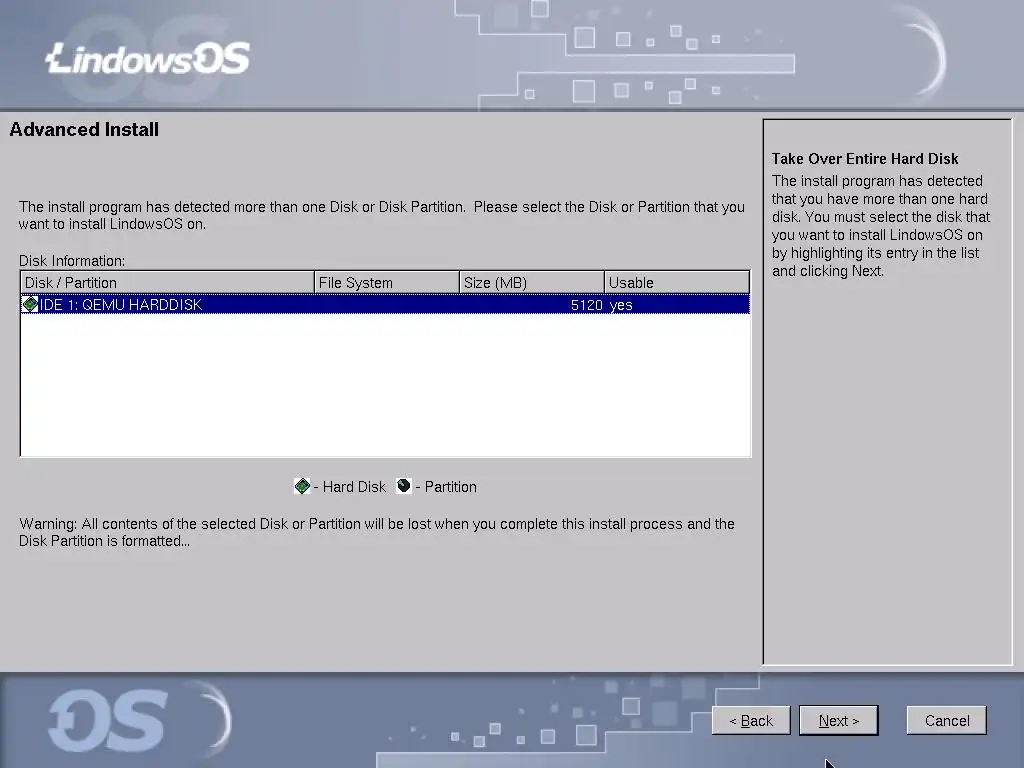Click the LindowsOS logo in header
The width and height of the screenshot is (1024, 768).
148,58
